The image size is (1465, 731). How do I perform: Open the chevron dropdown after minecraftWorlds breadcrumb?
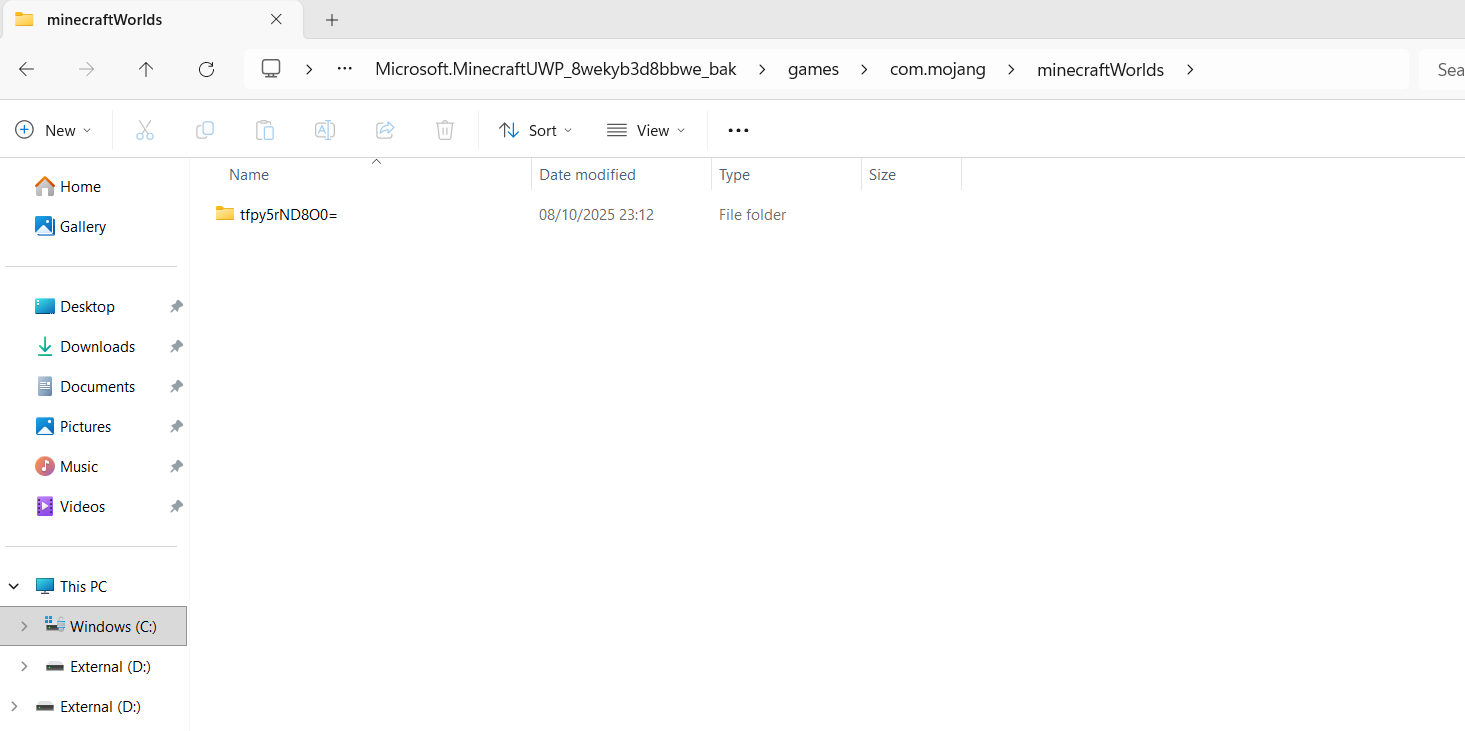point(1190,69)
